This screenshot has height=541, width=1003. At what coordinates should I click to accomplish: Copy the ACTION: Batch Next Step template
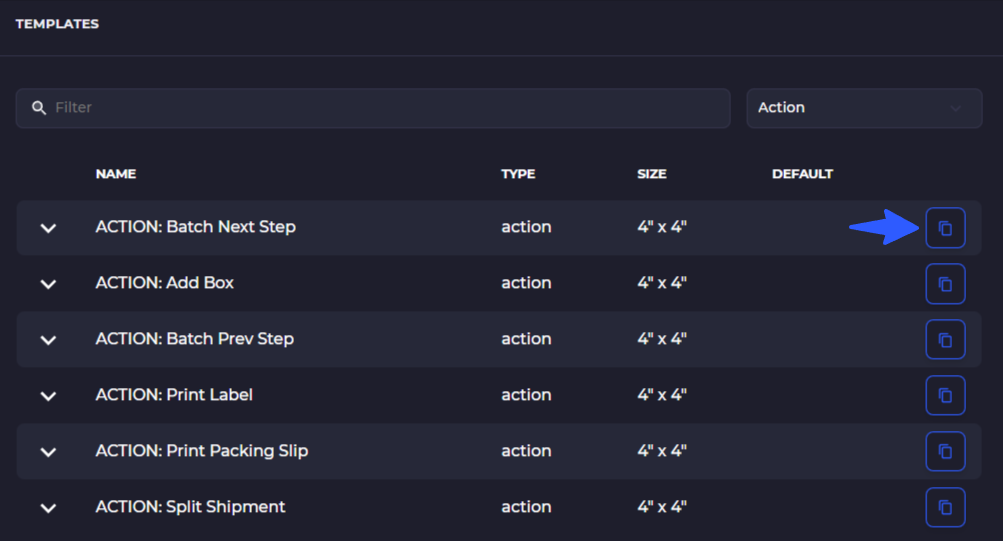click(x=945, y=228)
